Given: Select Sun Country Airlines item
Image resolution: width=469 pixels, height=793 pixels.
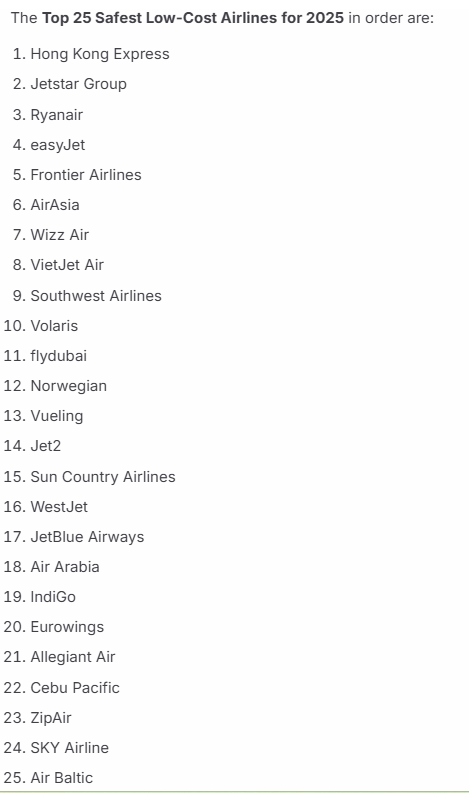Looking at the screenshot, I should (x=103, y=477).
